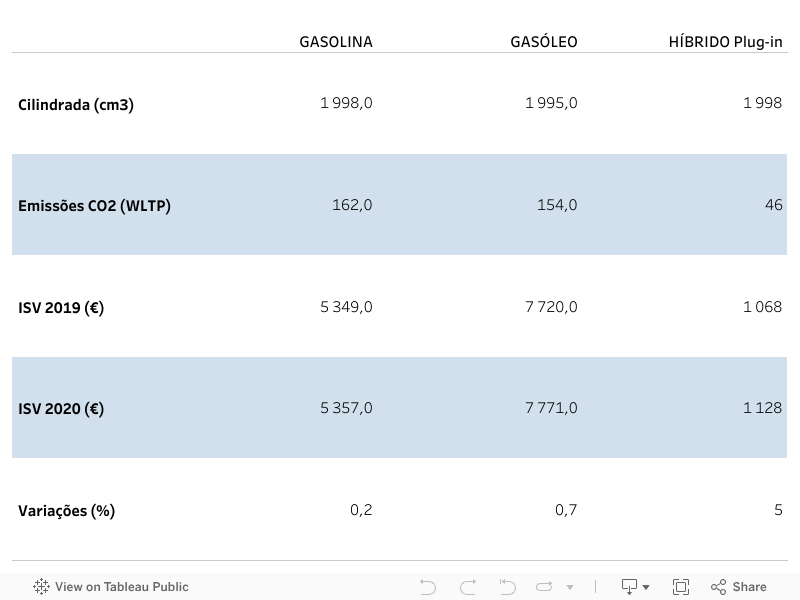
Task: Select the HÍBRIDO Plug-in column header
Action: pyautogui.click(x=726, y=42)
